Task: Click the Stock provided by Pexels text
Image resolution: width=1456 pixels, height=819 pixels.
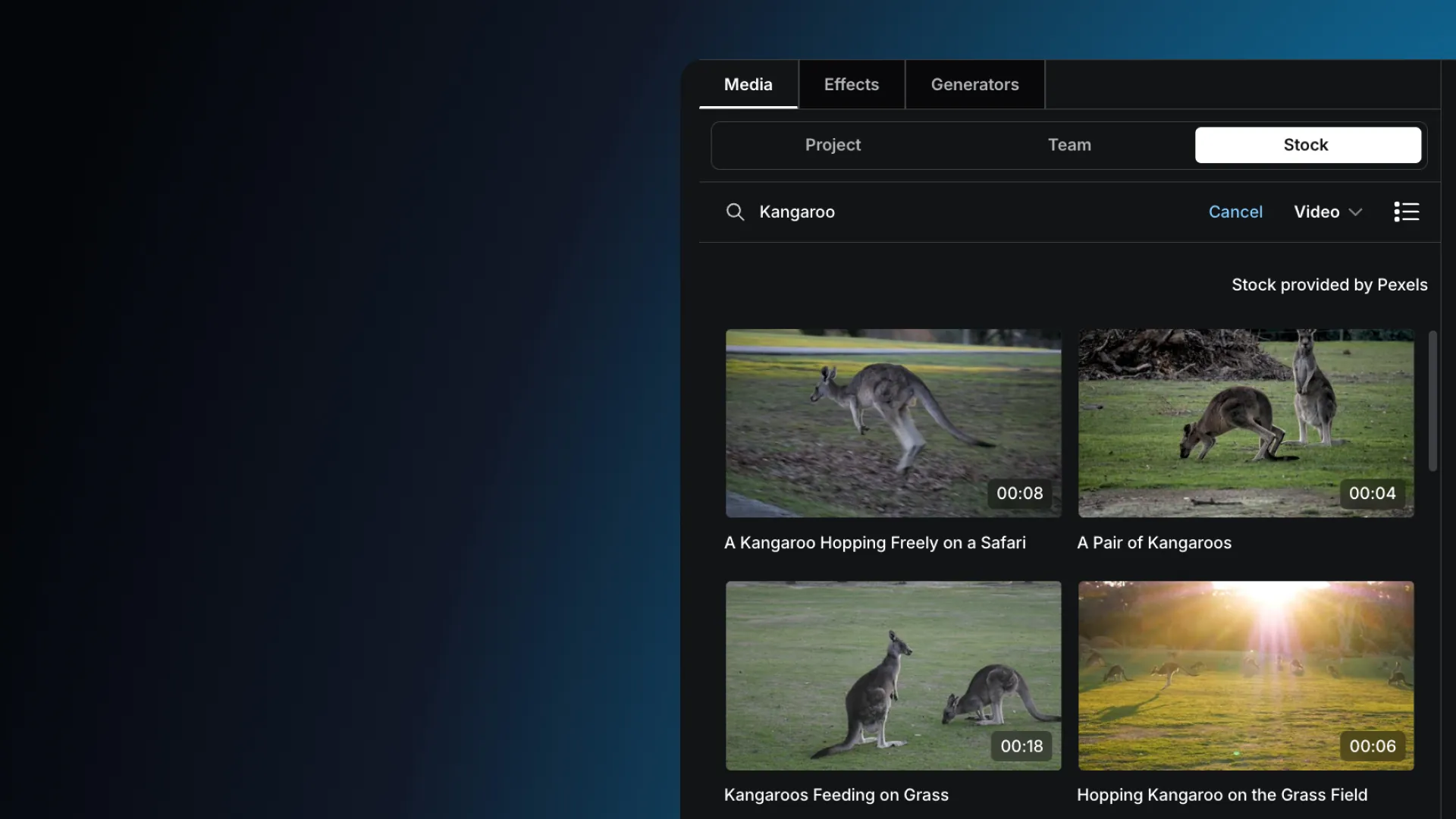Action: 1329,284
